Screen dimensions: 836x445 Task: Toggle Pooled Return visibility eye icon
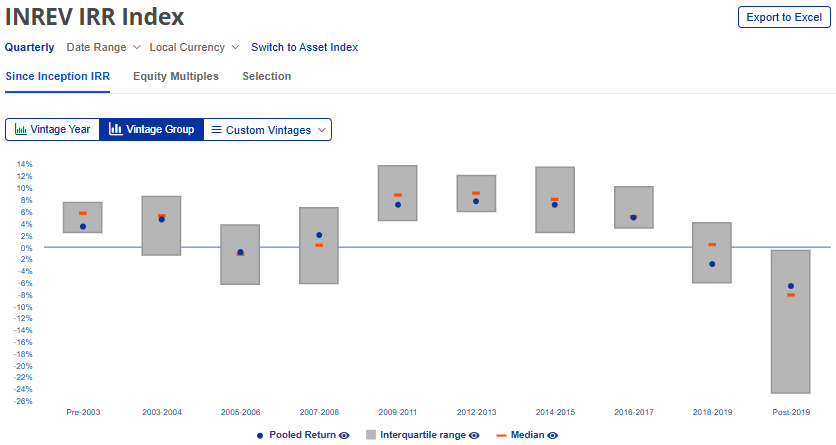[344, 435]
